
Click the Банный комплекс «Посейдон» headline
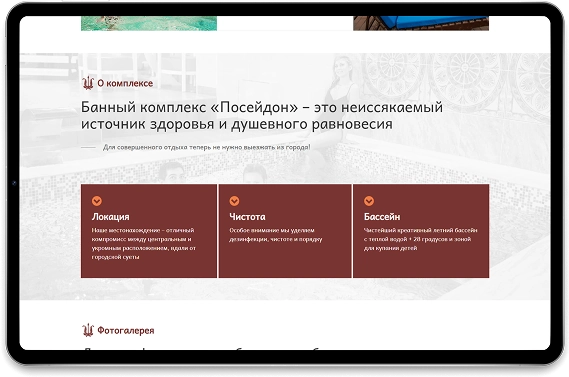tap(261, 115)
